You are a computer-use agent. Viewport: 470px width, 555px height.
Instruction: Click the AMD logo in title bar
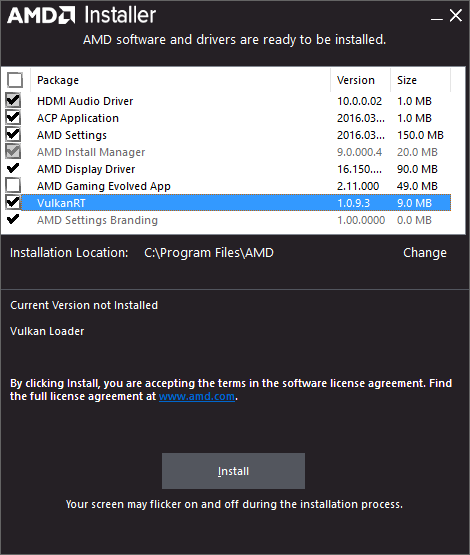coord(41,15)
